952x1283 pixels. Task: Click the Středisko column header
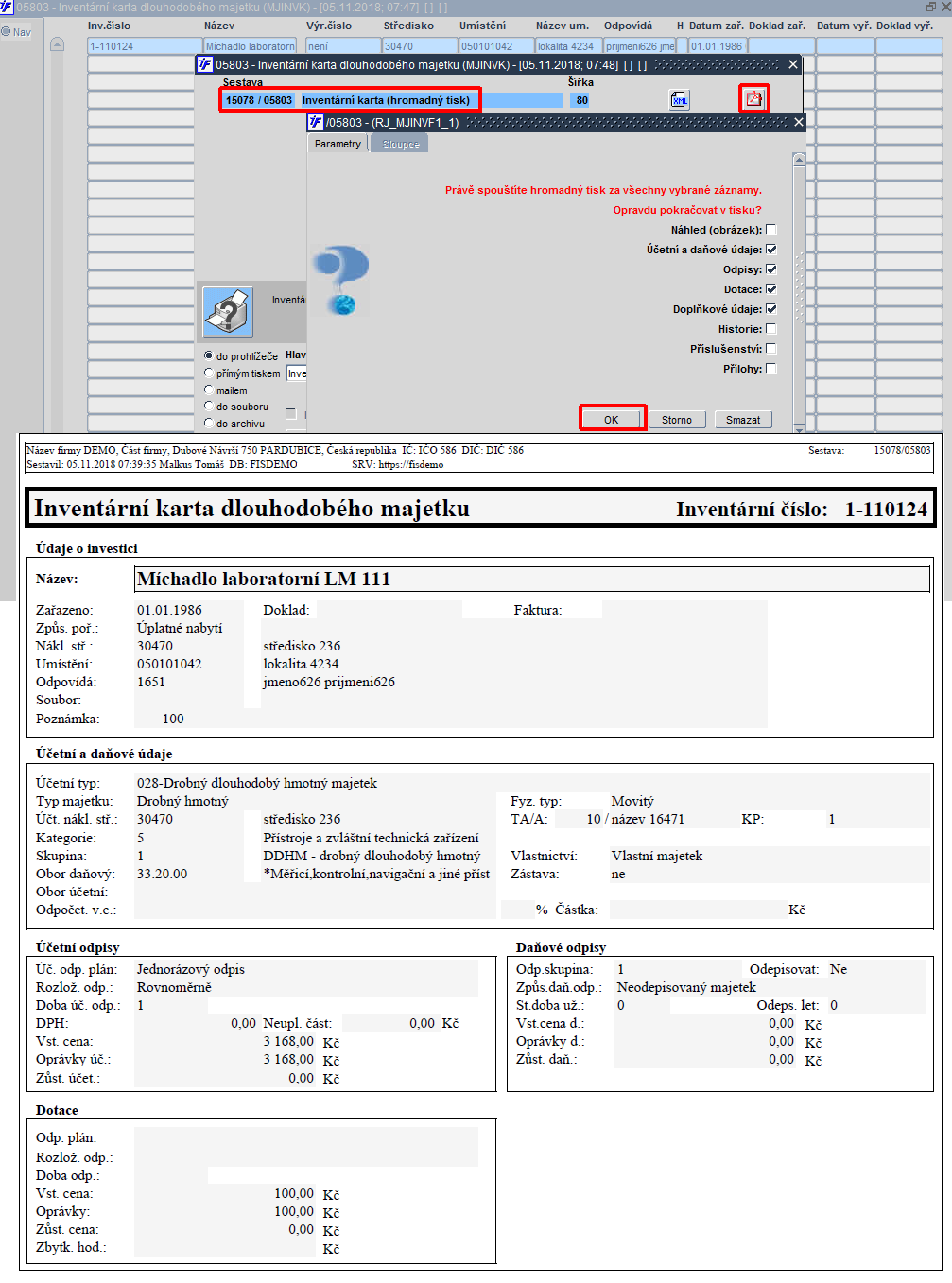point(408,26)
